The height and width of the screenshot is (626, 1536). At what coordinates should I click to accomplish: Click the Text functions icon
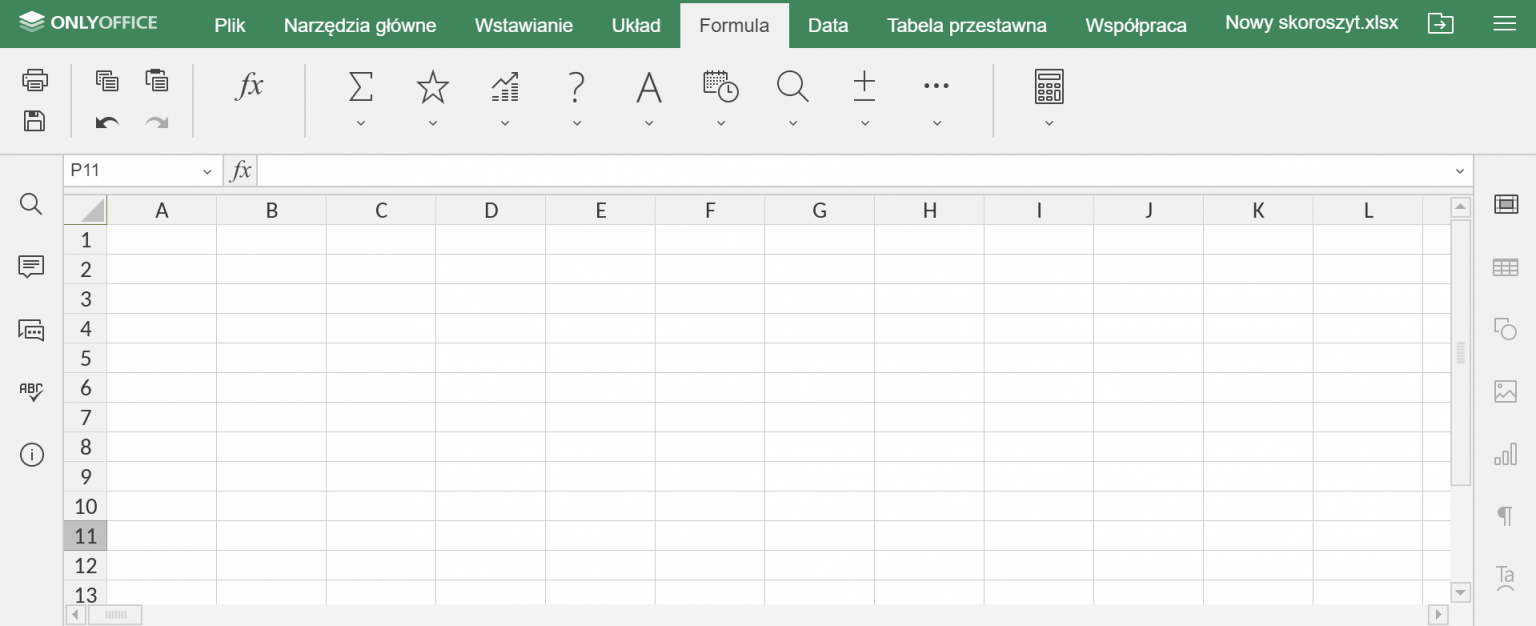[x=648, y=88]
